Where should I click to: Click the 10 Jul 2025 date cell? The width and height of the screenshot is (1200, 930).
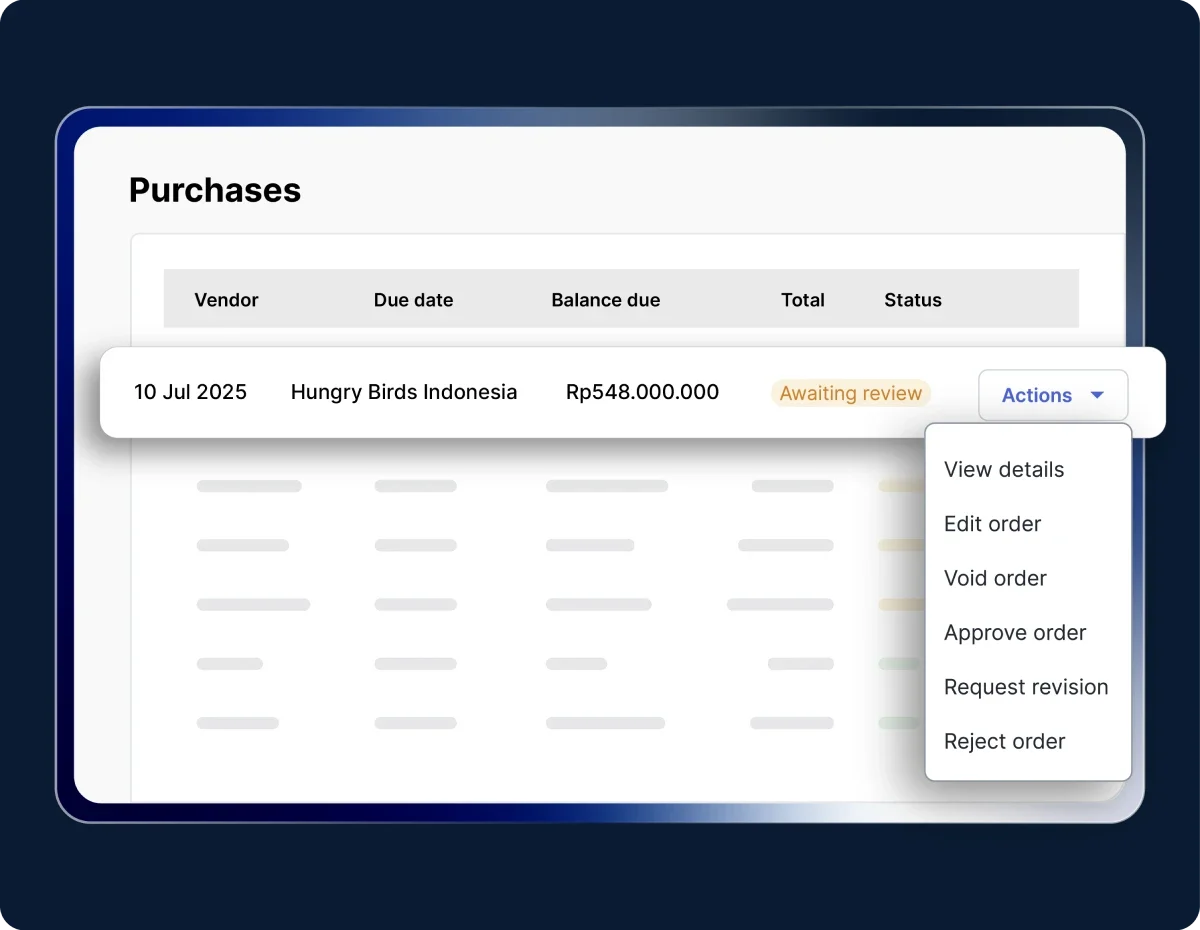coord(190,392)
